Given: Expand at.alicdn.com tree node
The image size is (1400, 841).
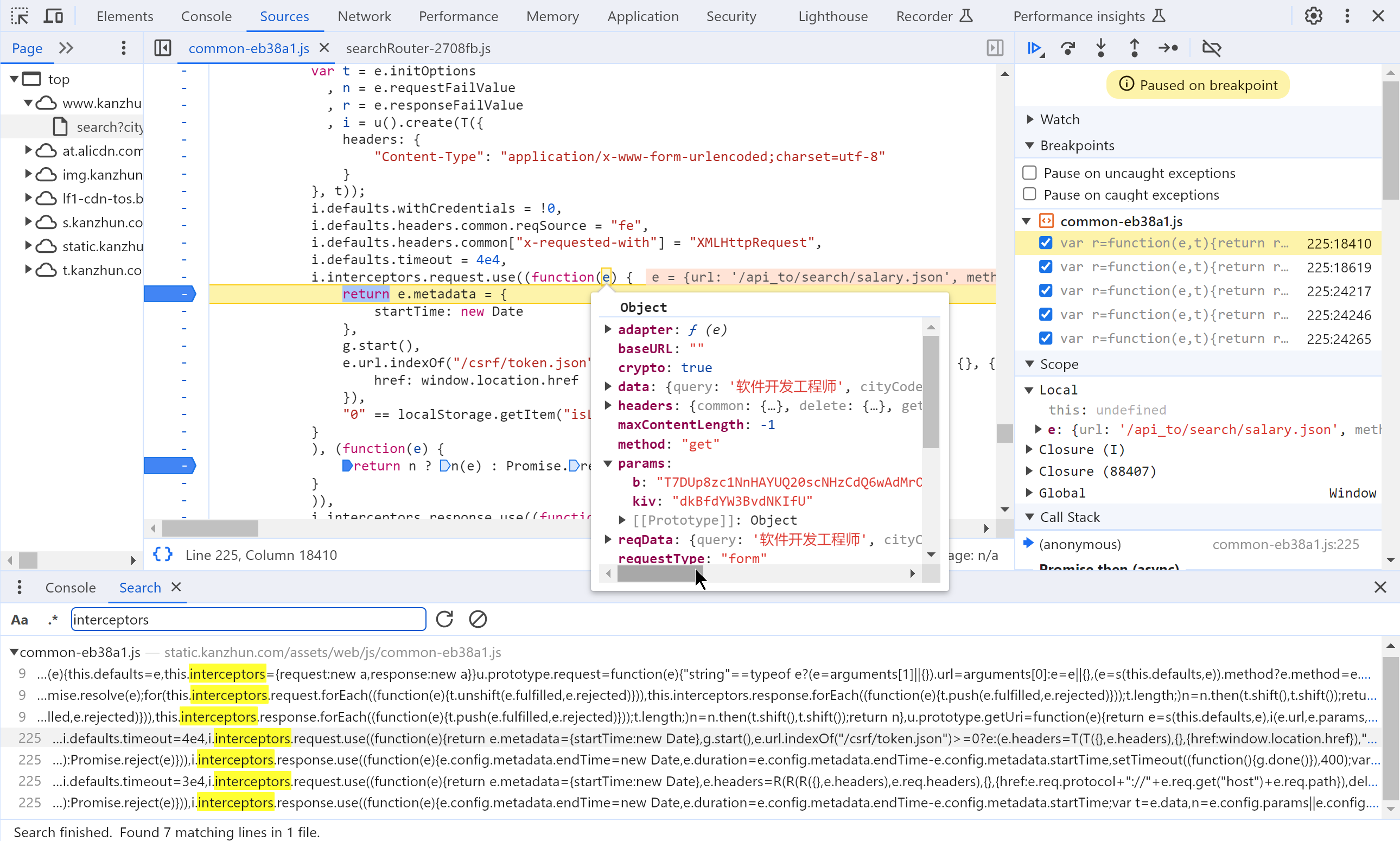Looking at the screenshot, I should pyautogui.click(x=28, y=150).
